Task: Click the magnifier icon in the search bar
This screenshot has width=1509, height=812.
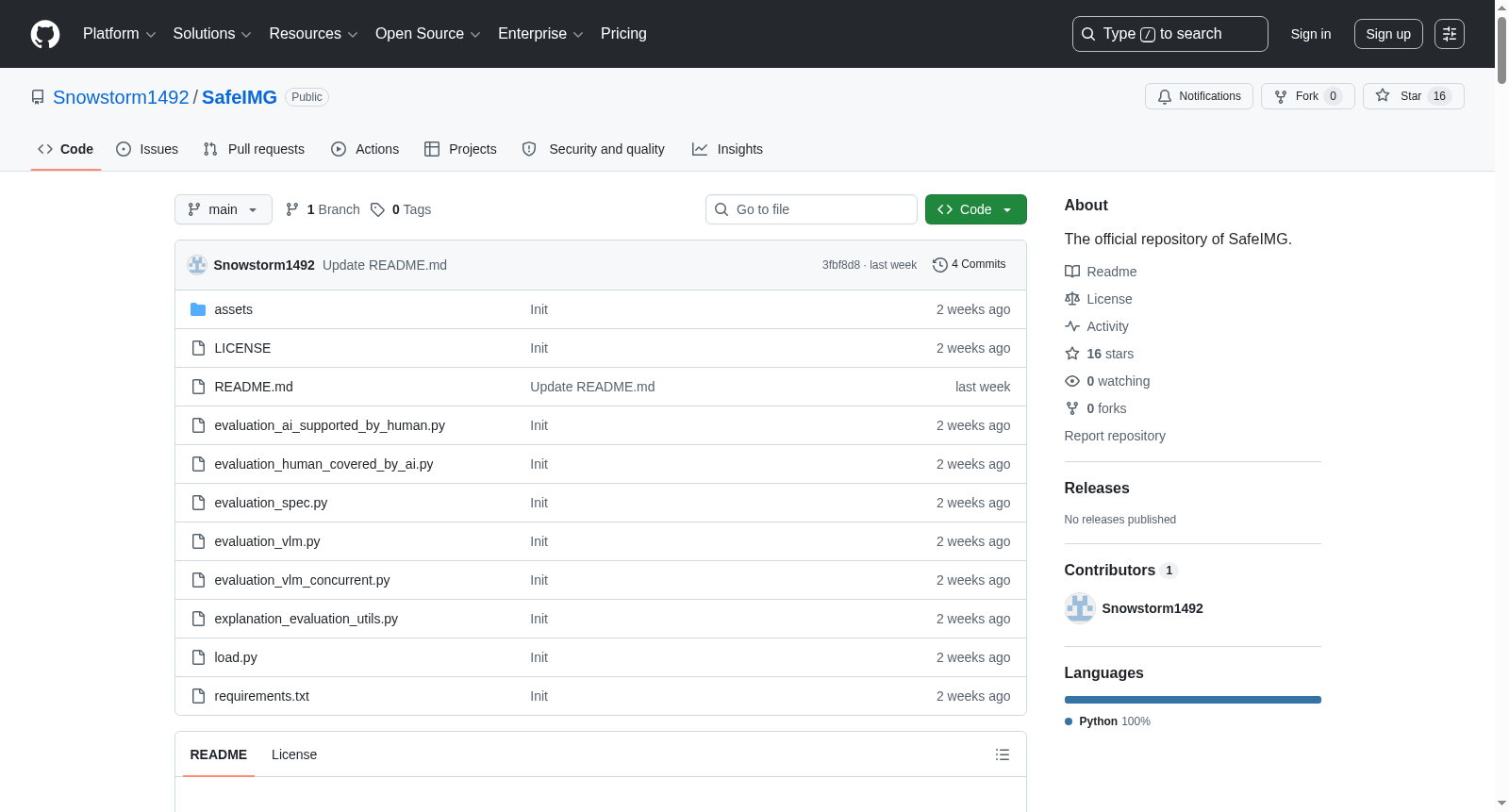Action: 1088,34
